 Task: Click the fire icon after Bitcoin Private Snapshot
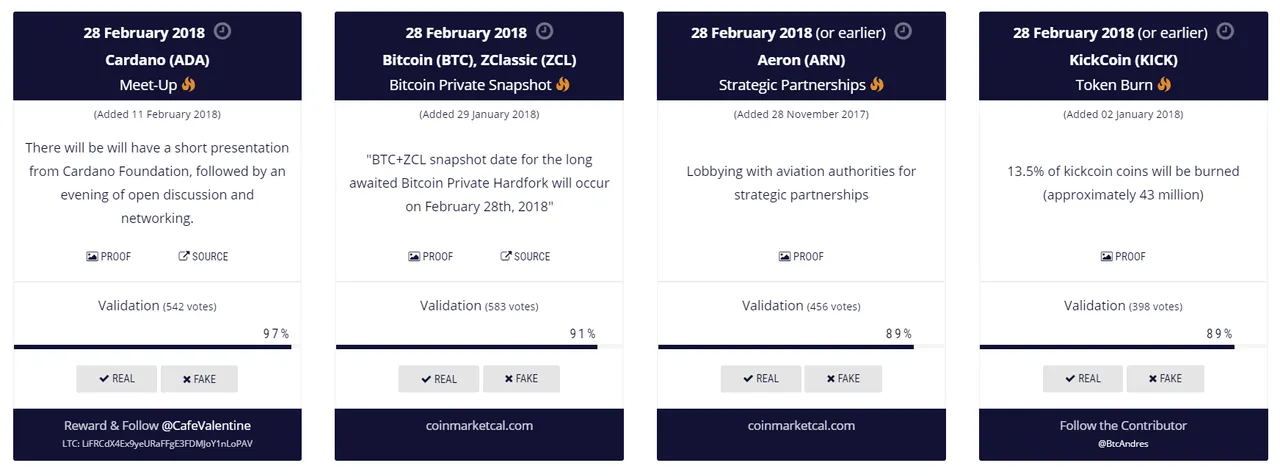click(563, 85)
